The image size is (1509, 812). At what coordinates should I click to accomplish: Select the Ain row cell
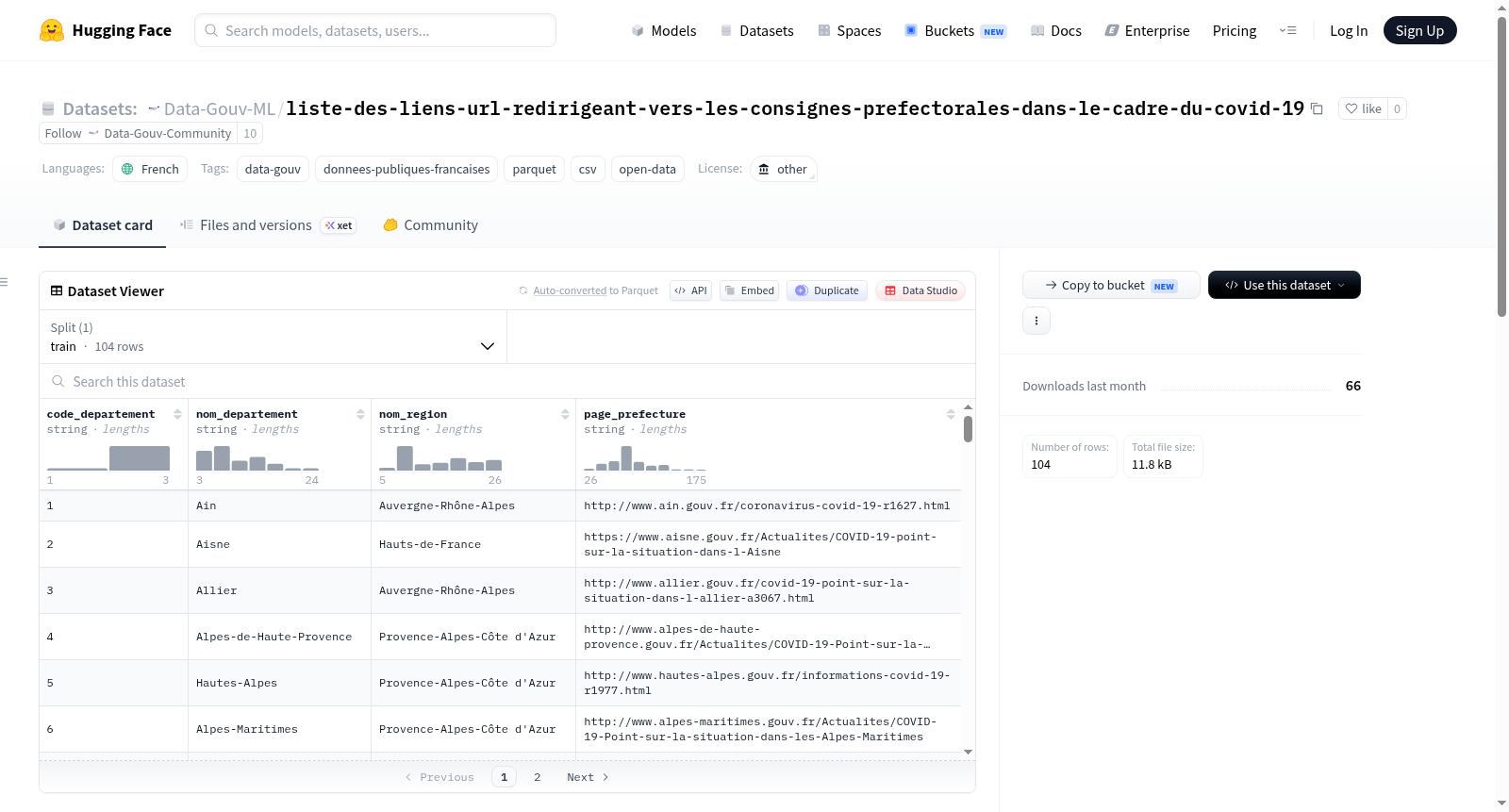coord(279,505)
